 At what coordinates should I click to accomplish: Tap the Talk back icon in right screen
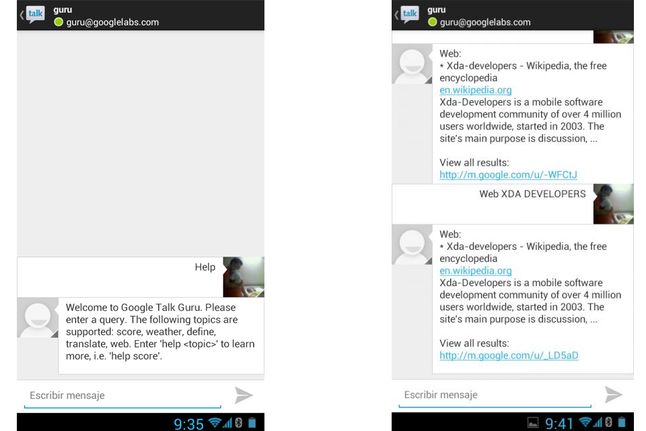(407, 14)
